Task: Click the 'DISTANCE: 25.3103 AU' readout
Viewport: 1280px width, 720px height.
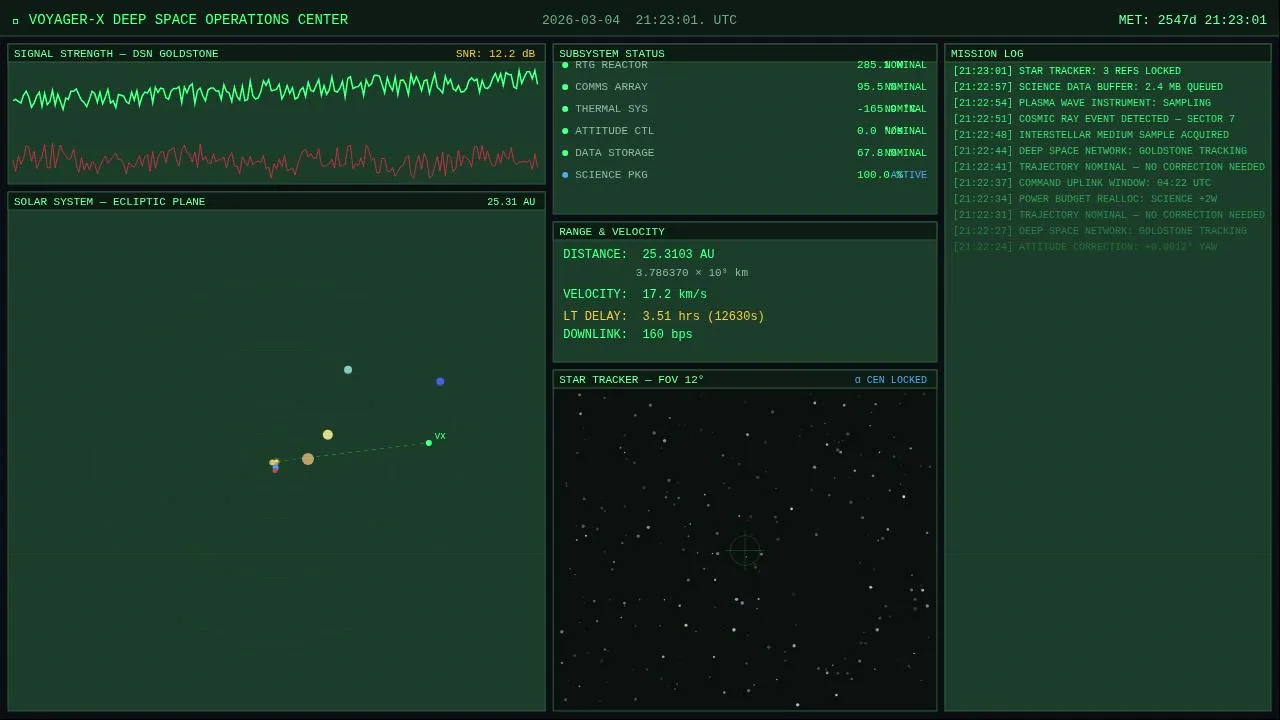Action: 638,255
